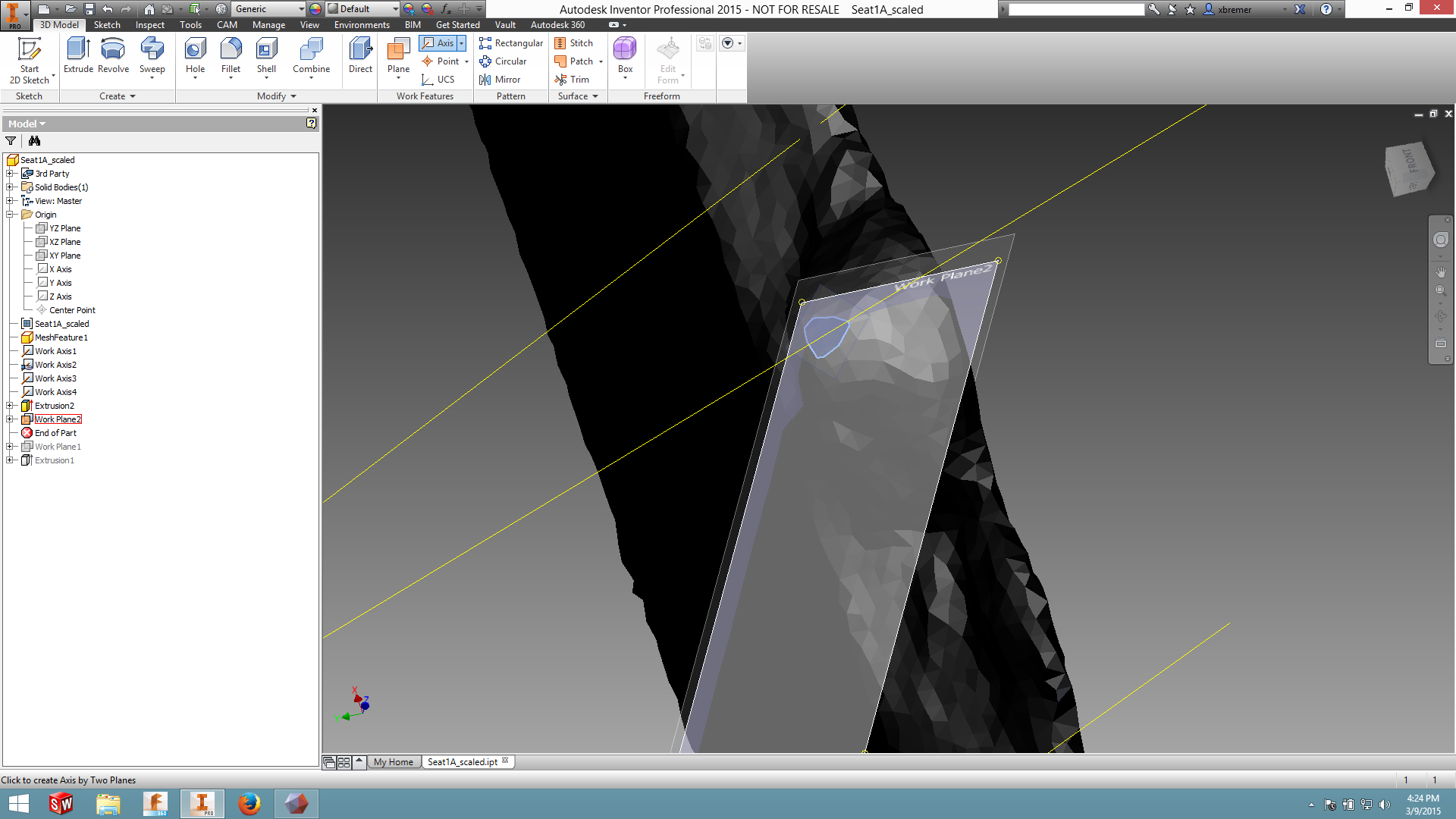Open a file with the Open icon
Screen dimensions: 1456x819
tap(71, 9)
